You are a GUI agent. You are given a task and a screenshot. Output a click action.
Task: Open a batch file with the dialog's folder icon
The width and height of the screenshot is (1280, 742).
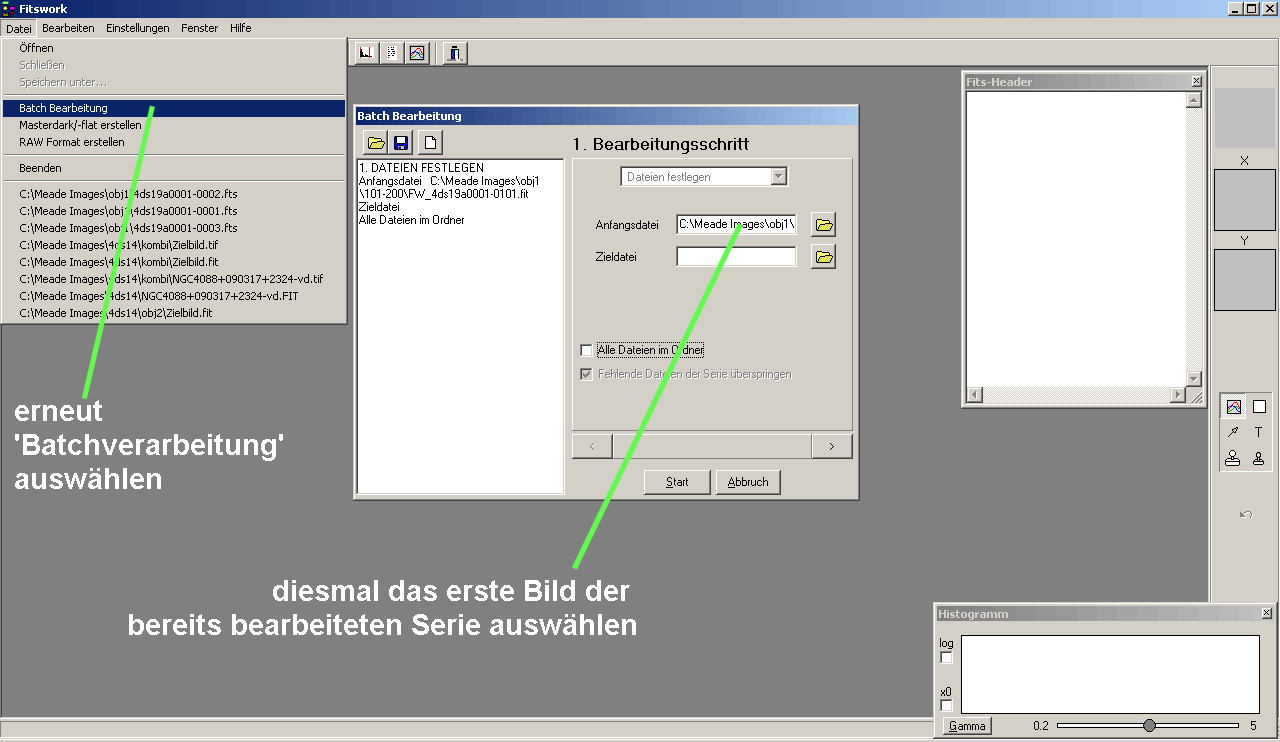coord(376,143)
